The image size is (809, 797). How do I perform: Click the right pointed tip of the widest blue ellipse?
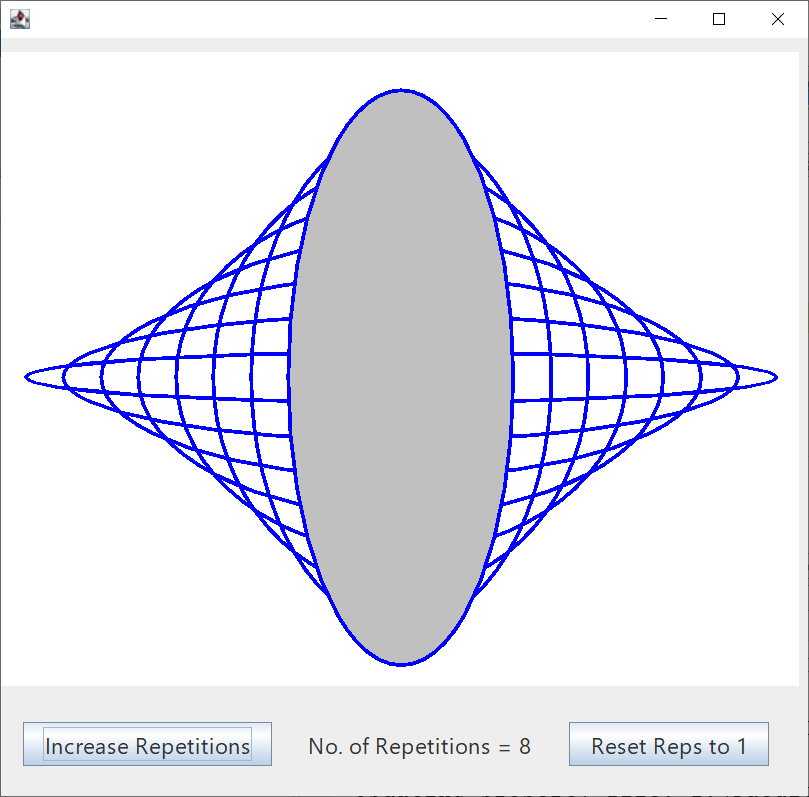[775, 377]
